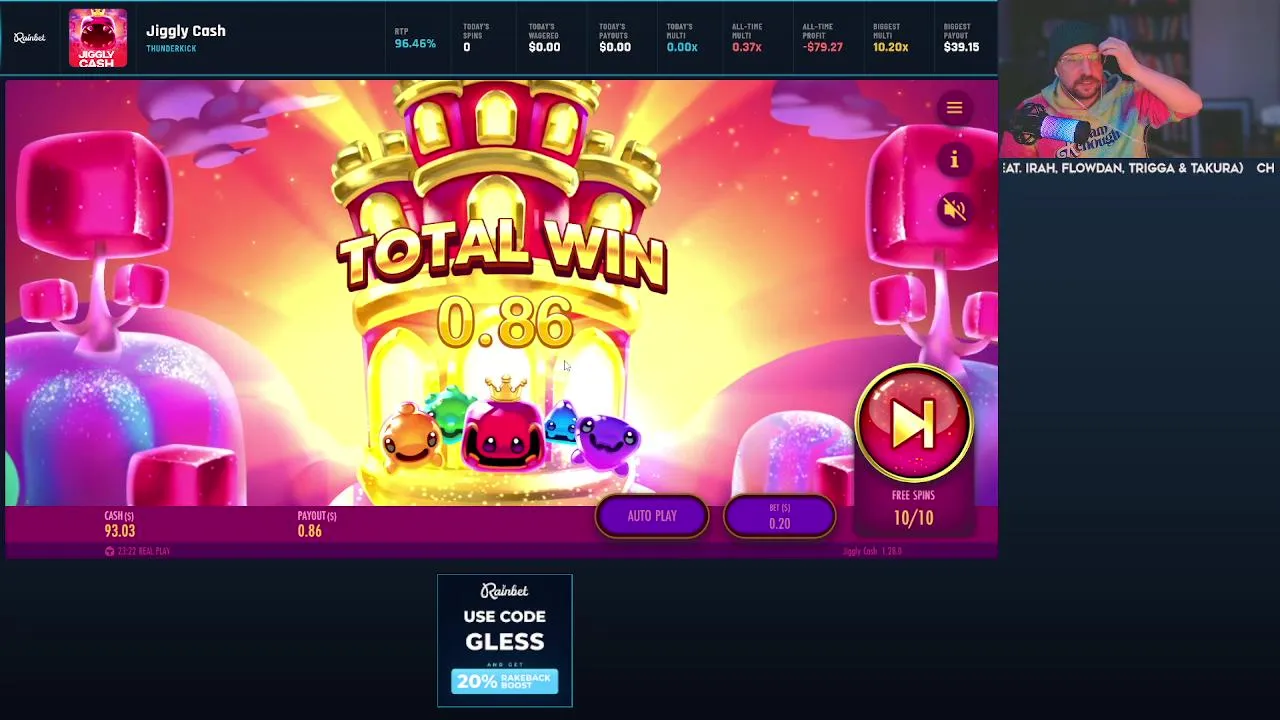Click the Rainbet promo code banner
Screen dimensions: 1280x720
pyautogui.click(x=505, y=641)
